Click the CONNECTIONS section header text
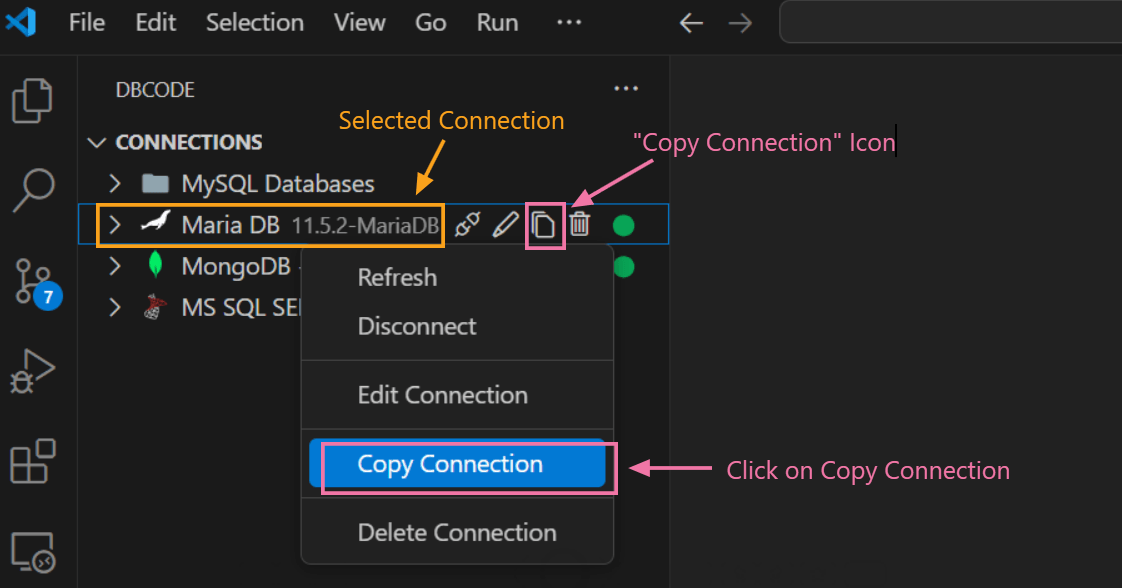This screenshot has height=588, width=1122. [x=189, y=142]
